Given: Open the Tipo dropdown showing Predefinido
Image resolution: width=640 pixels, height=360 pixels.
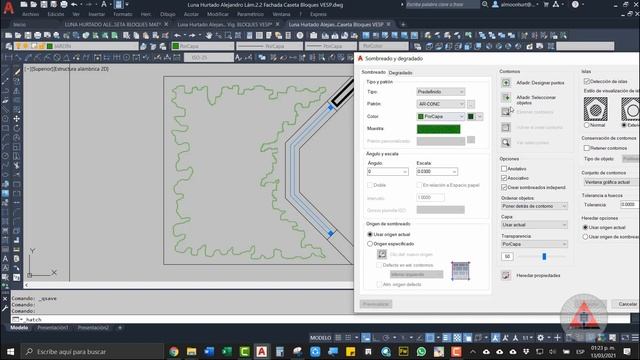Looking at the screenshot, I should tap(440, 92).
